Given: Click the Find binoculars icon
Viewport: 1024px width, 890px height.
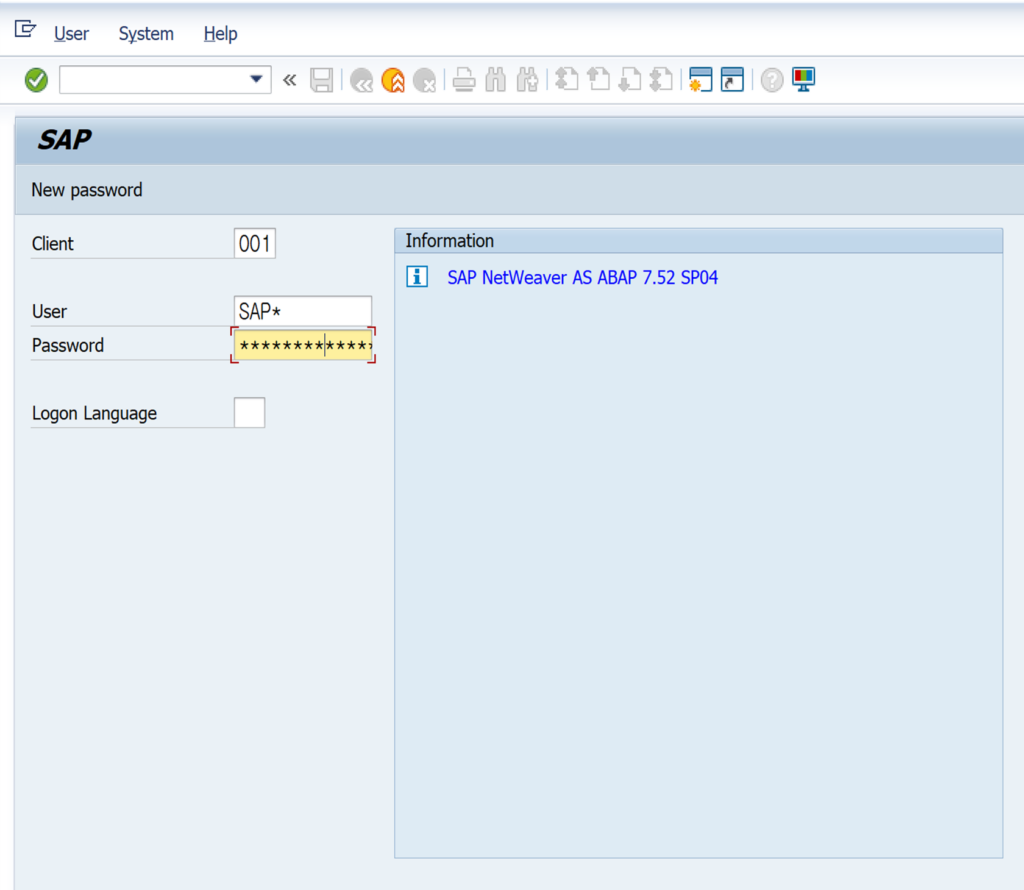Looking at the screenshot, I should tap(496, 80).
